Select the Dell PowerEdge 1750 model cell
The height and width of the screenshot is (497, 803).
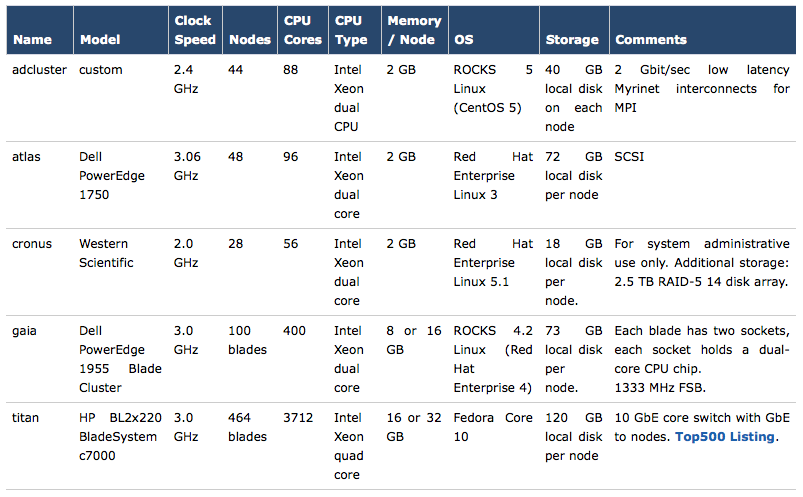(112, 176)
